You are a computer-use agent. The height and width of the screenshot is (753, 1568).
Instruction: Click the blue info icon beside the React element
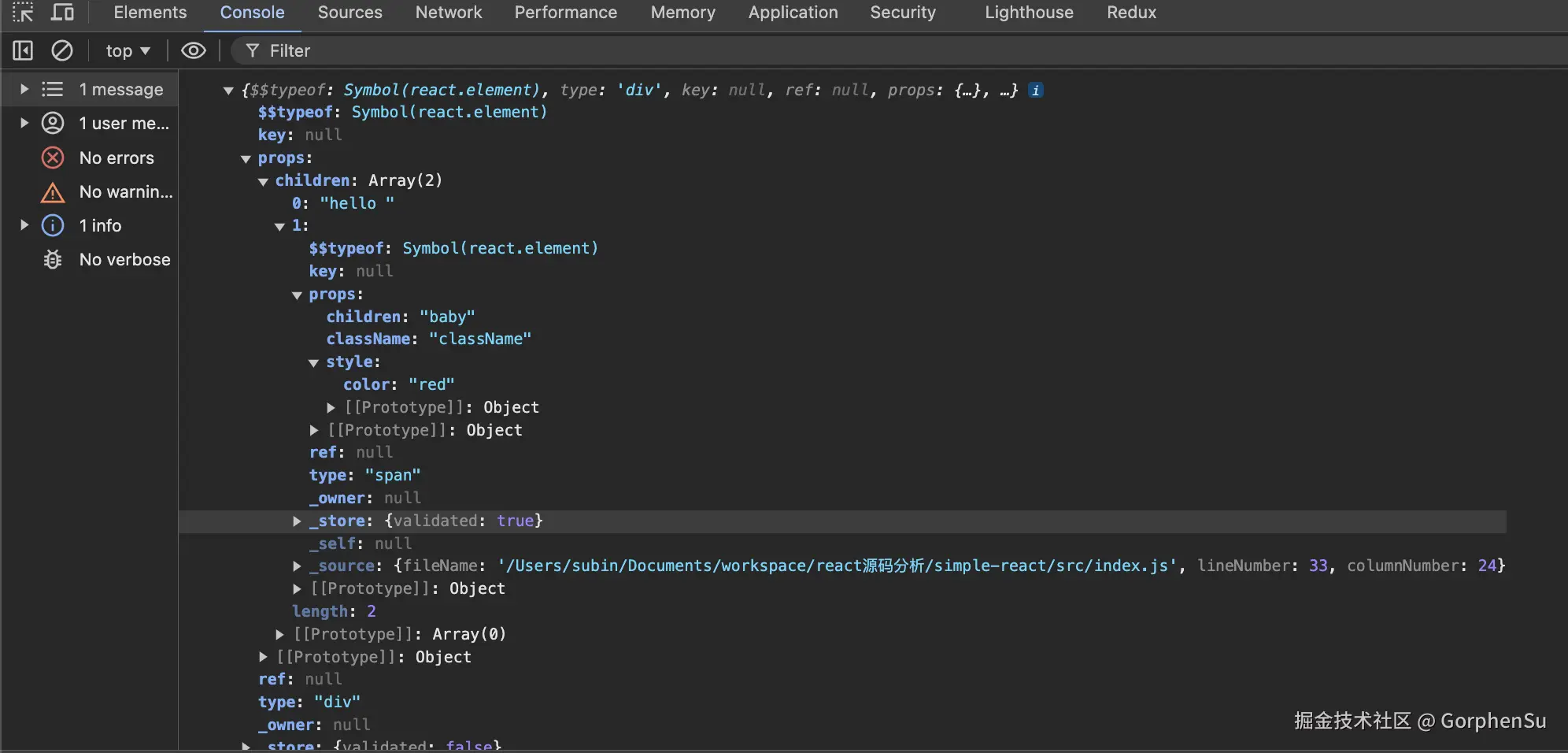pos(1034,90)
